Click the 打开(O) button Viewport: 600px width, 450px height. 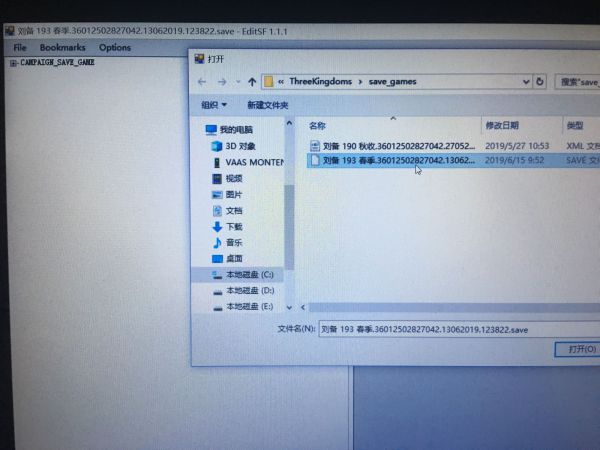(580, 349)
